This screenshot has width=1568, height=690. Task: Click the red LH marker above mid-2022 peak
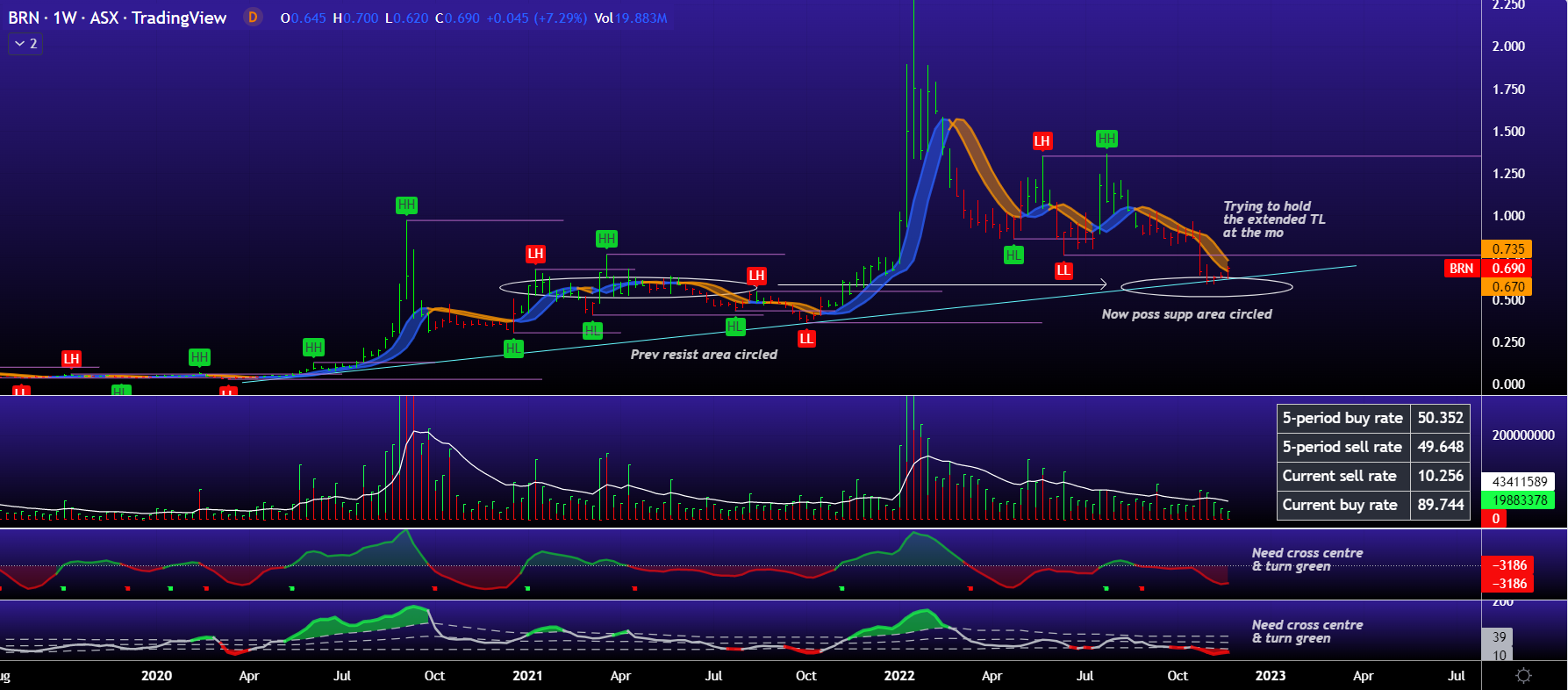[x=1042, y=141]
